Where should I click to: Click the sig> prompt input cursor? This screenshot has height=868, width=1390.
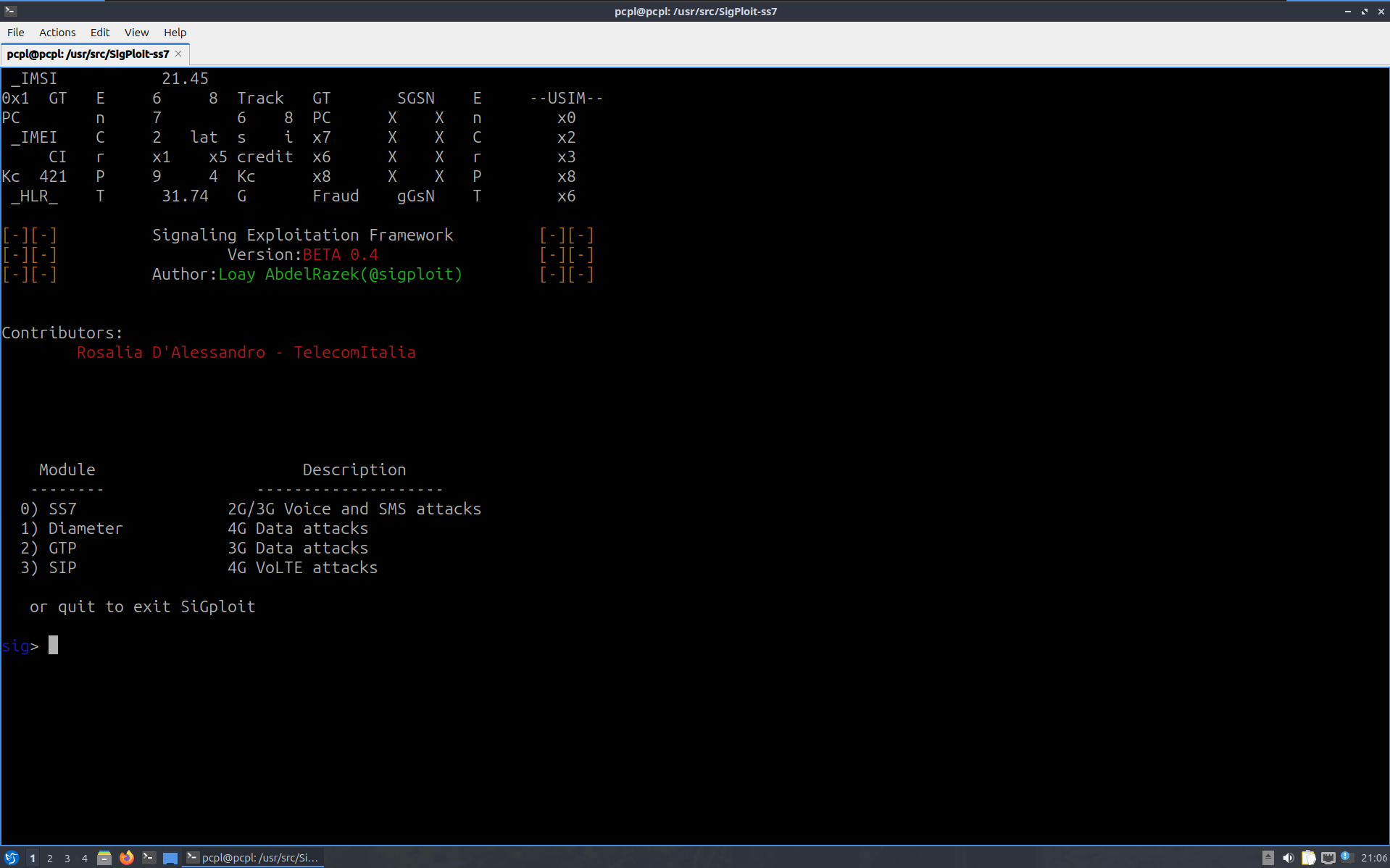[x=53, y=646]
